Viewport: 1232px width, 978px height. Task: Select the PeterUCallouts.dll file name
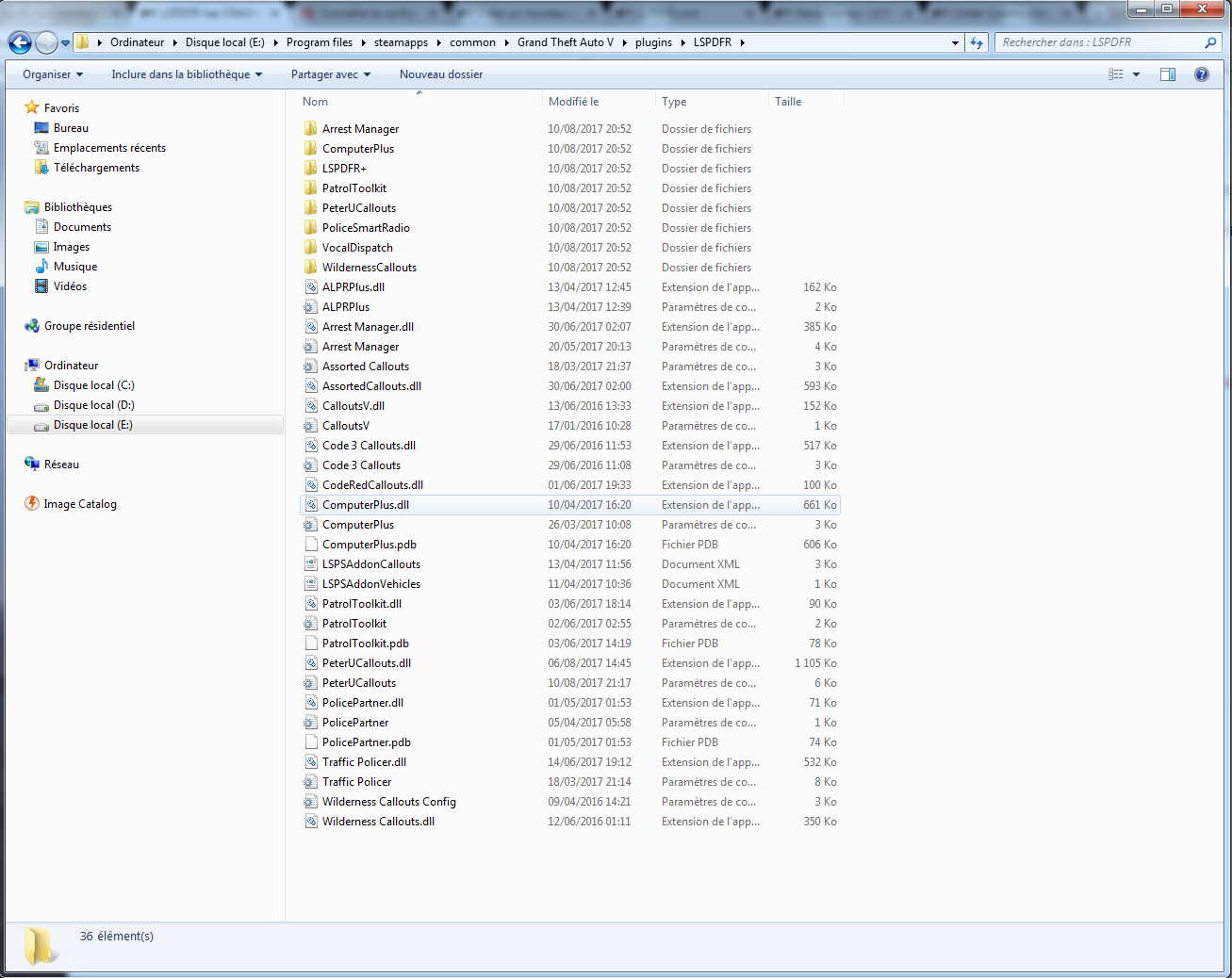tap(367, 663)
